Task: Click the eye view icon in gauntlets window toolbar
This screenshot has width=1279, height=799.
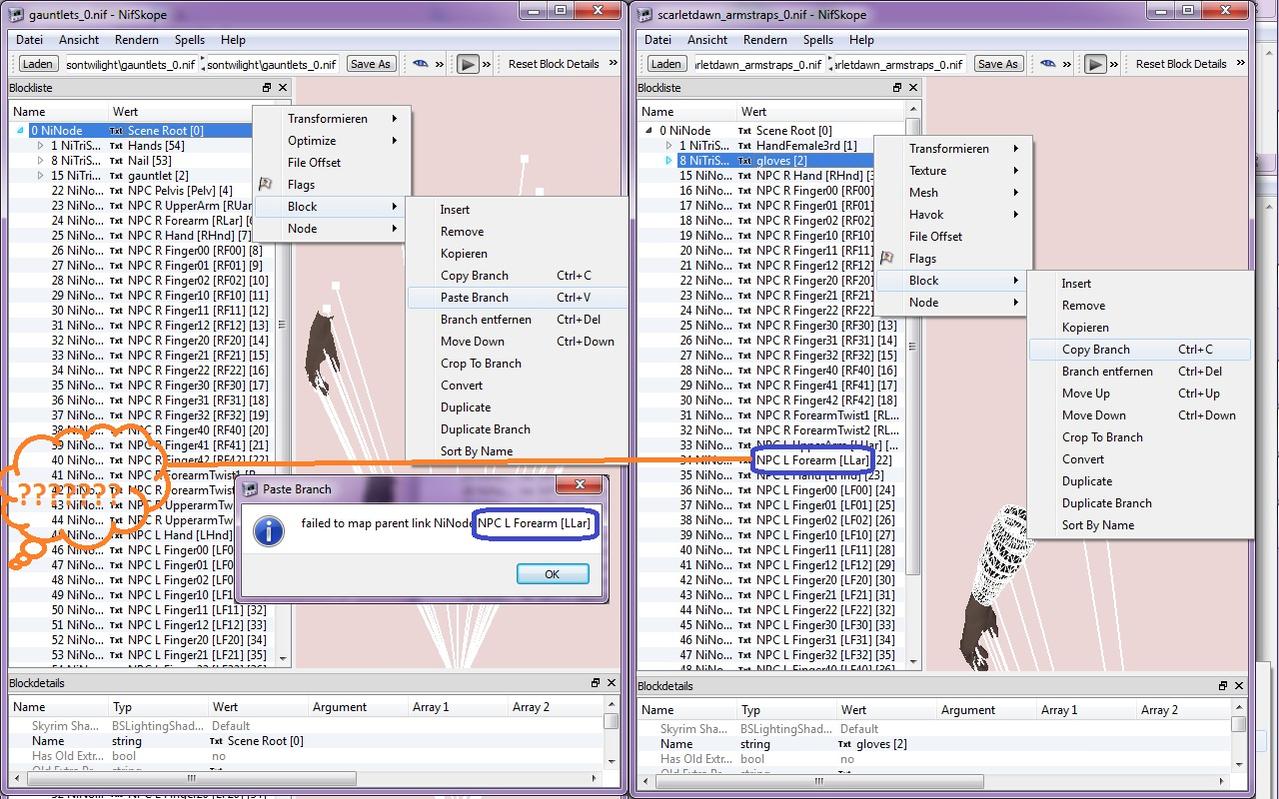Action: [420, 64]
